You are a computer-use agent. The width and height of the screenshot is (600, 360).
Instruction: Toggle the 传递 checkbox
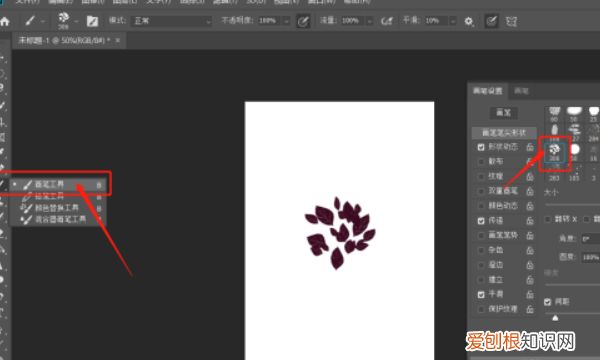coord(481,221)
